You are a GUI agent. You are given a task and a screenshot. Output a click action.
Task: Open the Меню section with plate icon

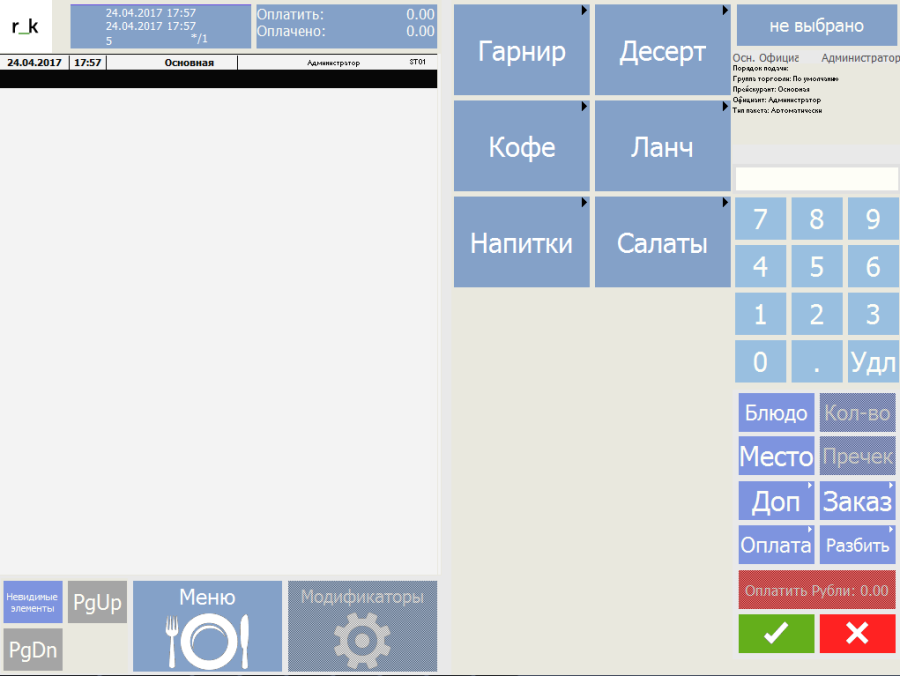pos(207,626)
